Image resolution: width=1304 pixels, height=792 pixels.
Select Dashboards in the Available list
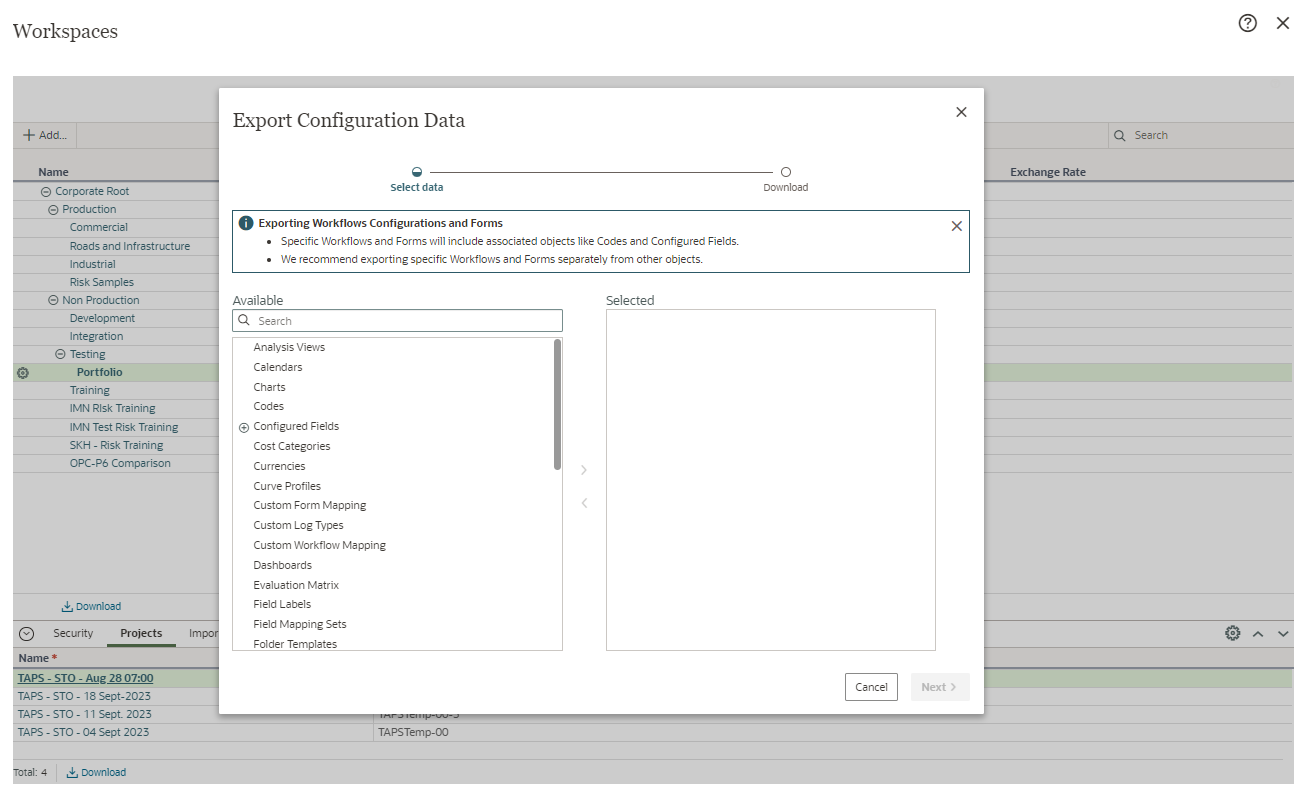(282, 565)
